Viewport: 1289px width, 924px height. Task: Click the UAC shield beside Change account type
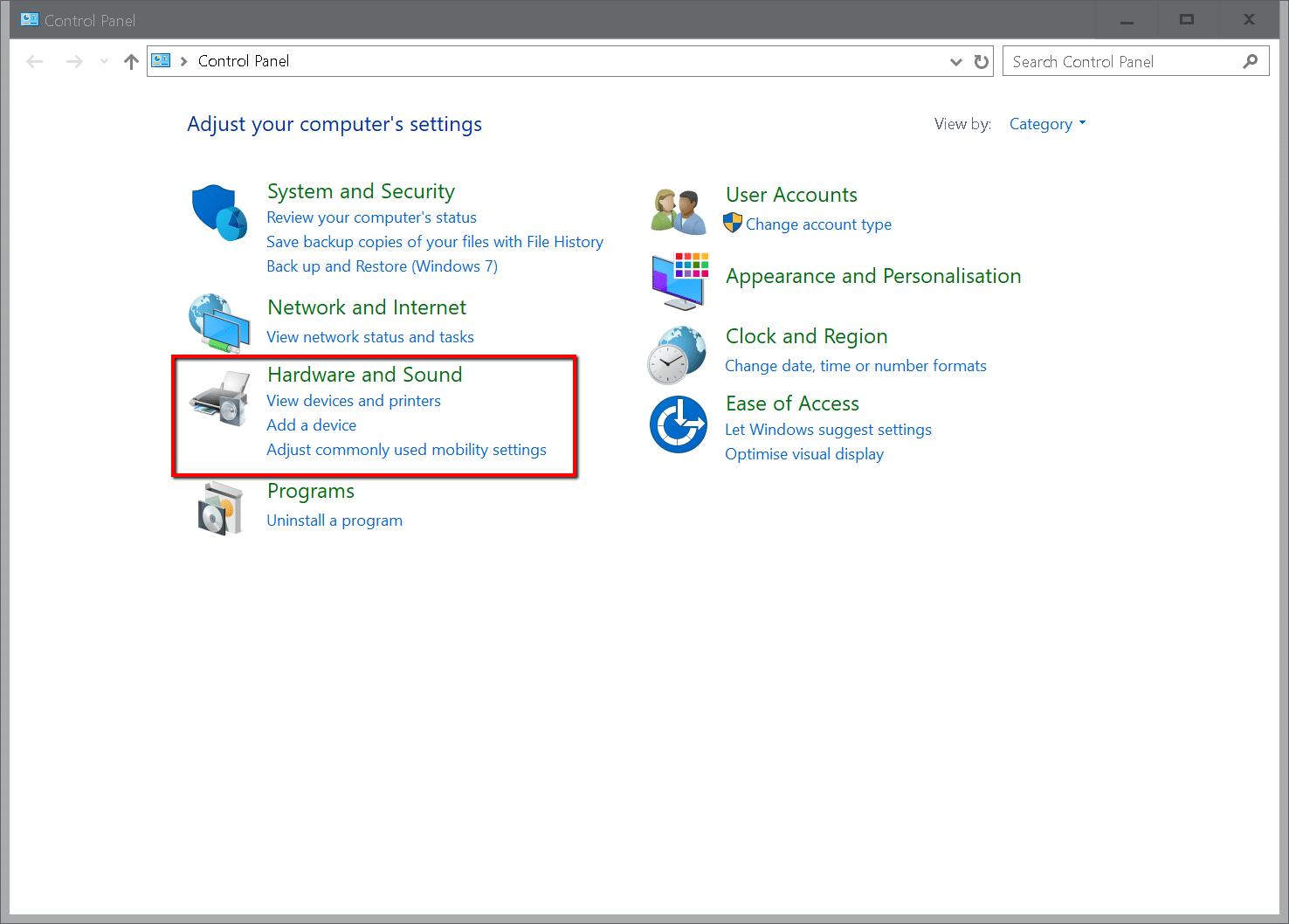tap(733, 224)
